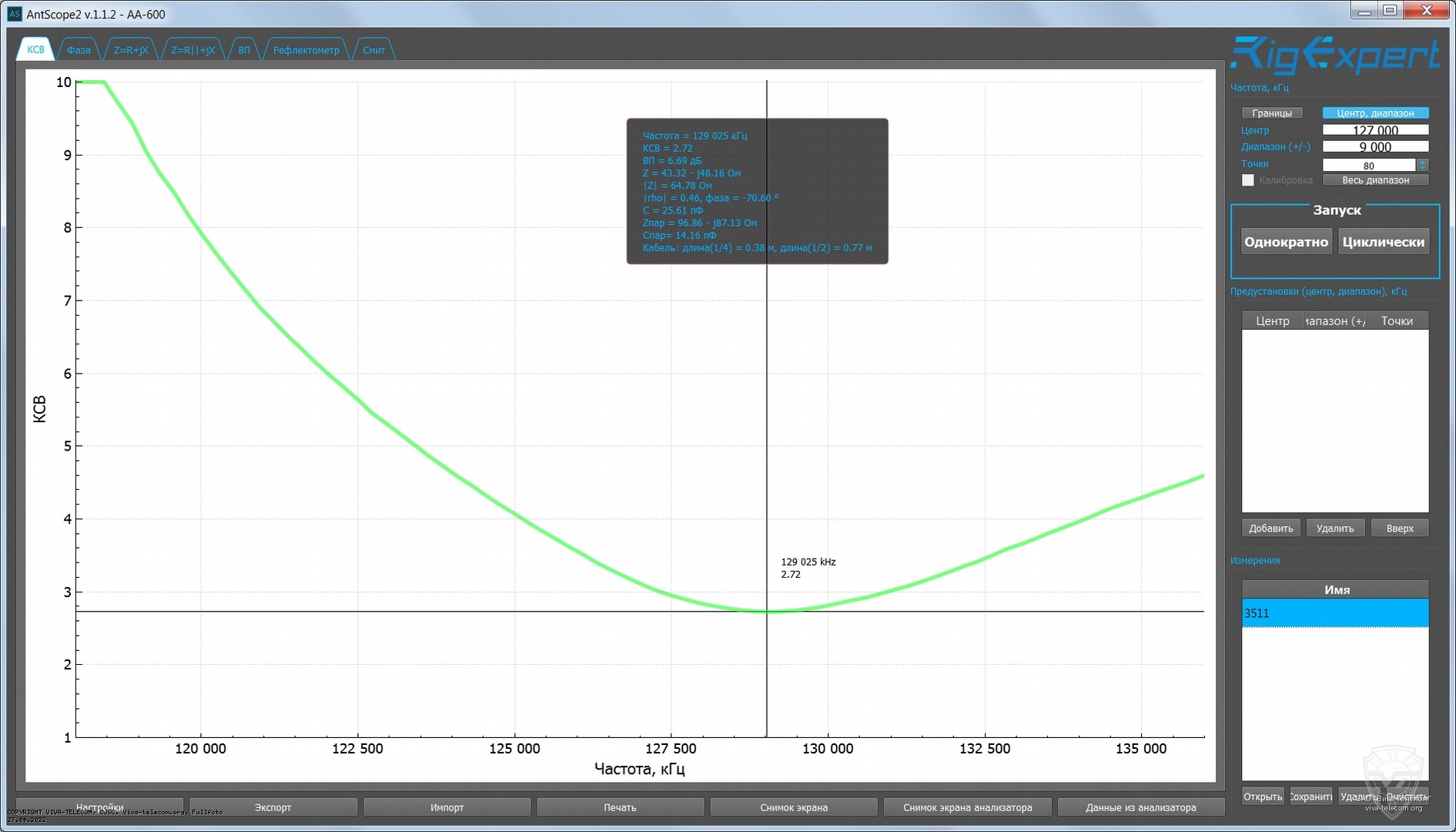Click the AntScope2 title bar app icon

14,14
